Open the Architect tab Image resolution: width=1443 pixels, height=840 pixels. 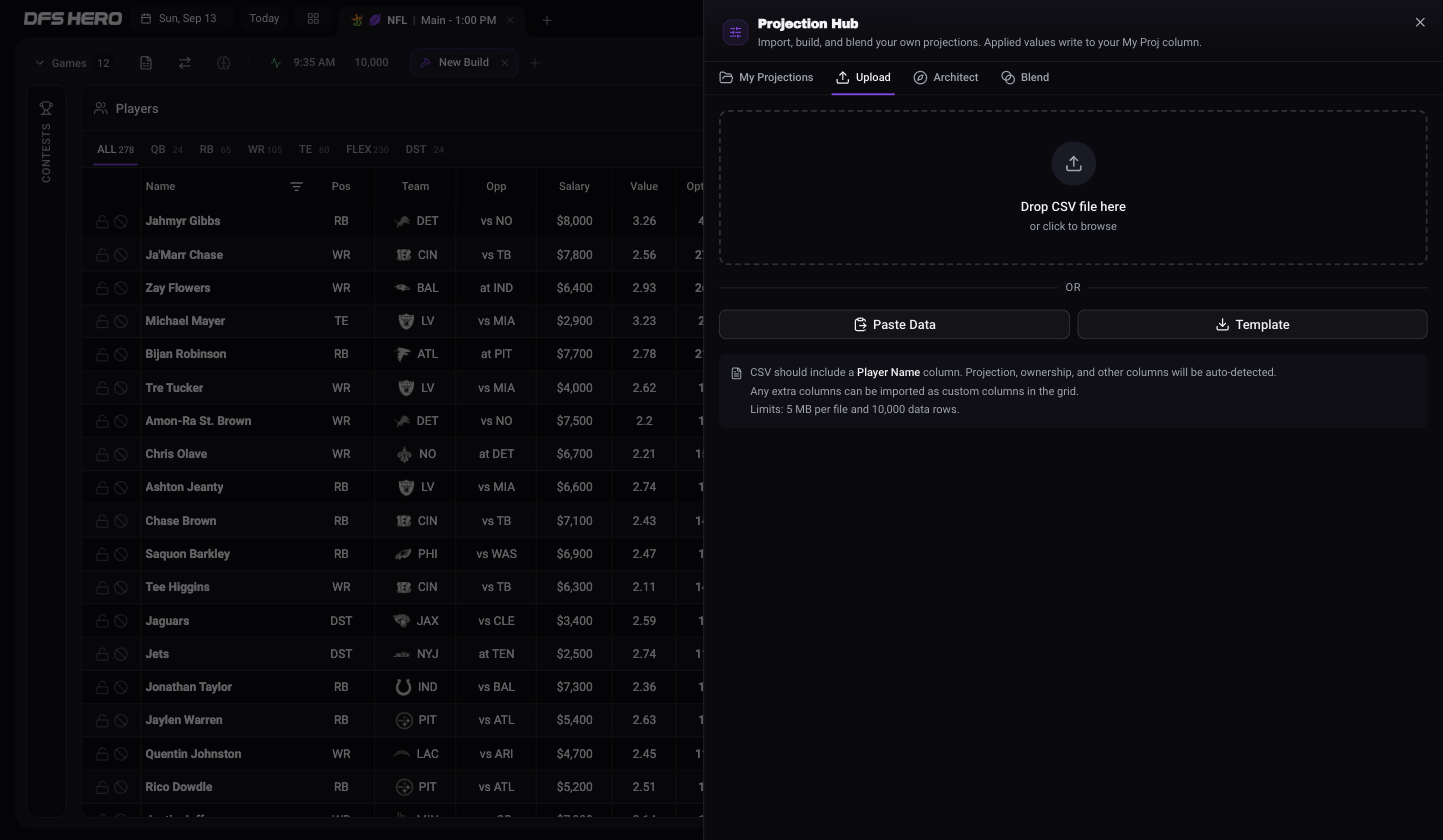[x=946, y=77]
